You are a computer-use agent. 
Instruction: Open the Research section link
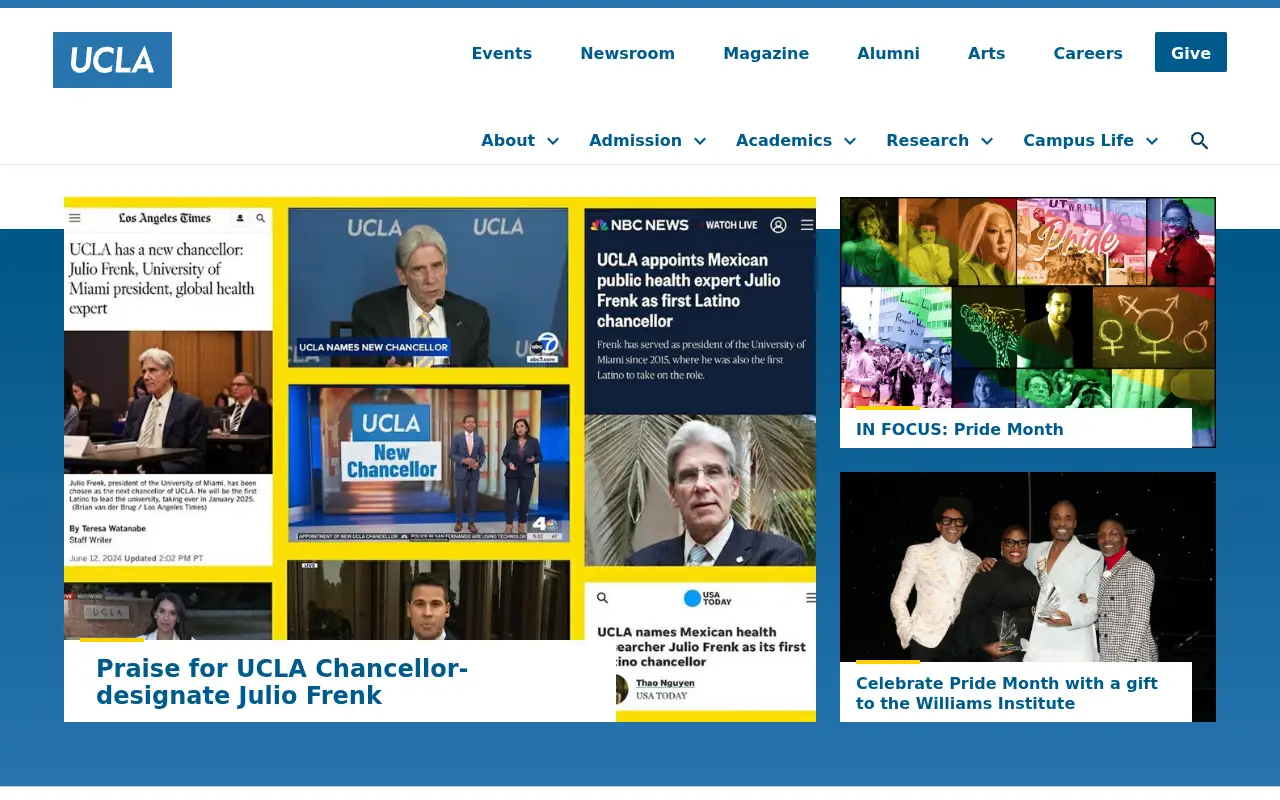[927, 140]
